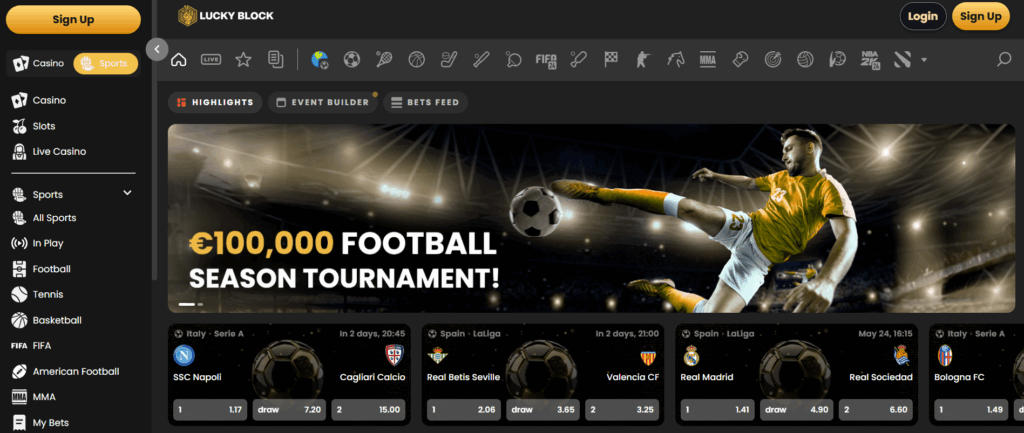Select the Dota 2 icon
Screen dimensions: 1024x433
point(903,59)
